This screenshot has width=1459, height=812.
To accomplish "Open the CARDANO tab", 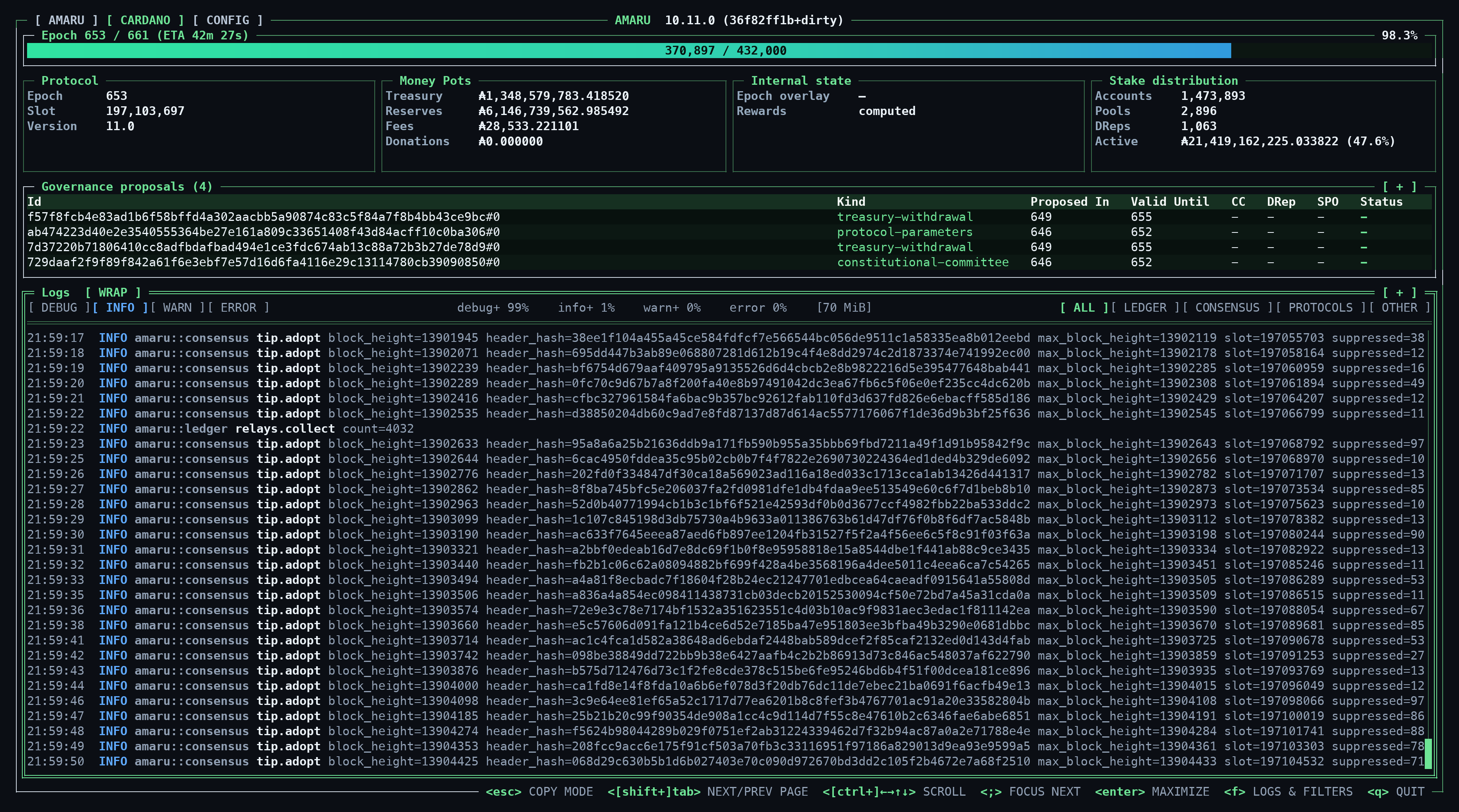I will [145, 20].
